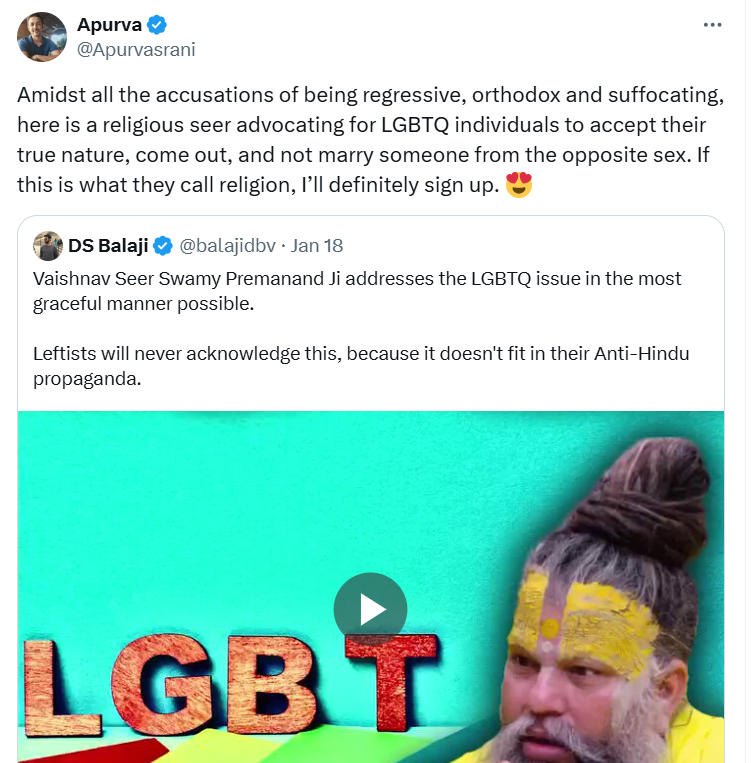Click the heart-eyes emoji in the tweet

pos(519,185)
